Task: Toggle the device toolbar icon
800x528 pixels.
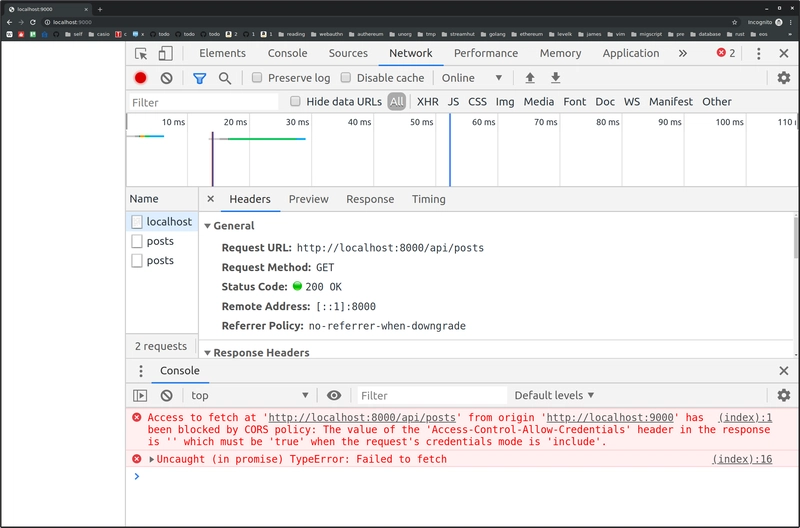Action: [165, 54]
